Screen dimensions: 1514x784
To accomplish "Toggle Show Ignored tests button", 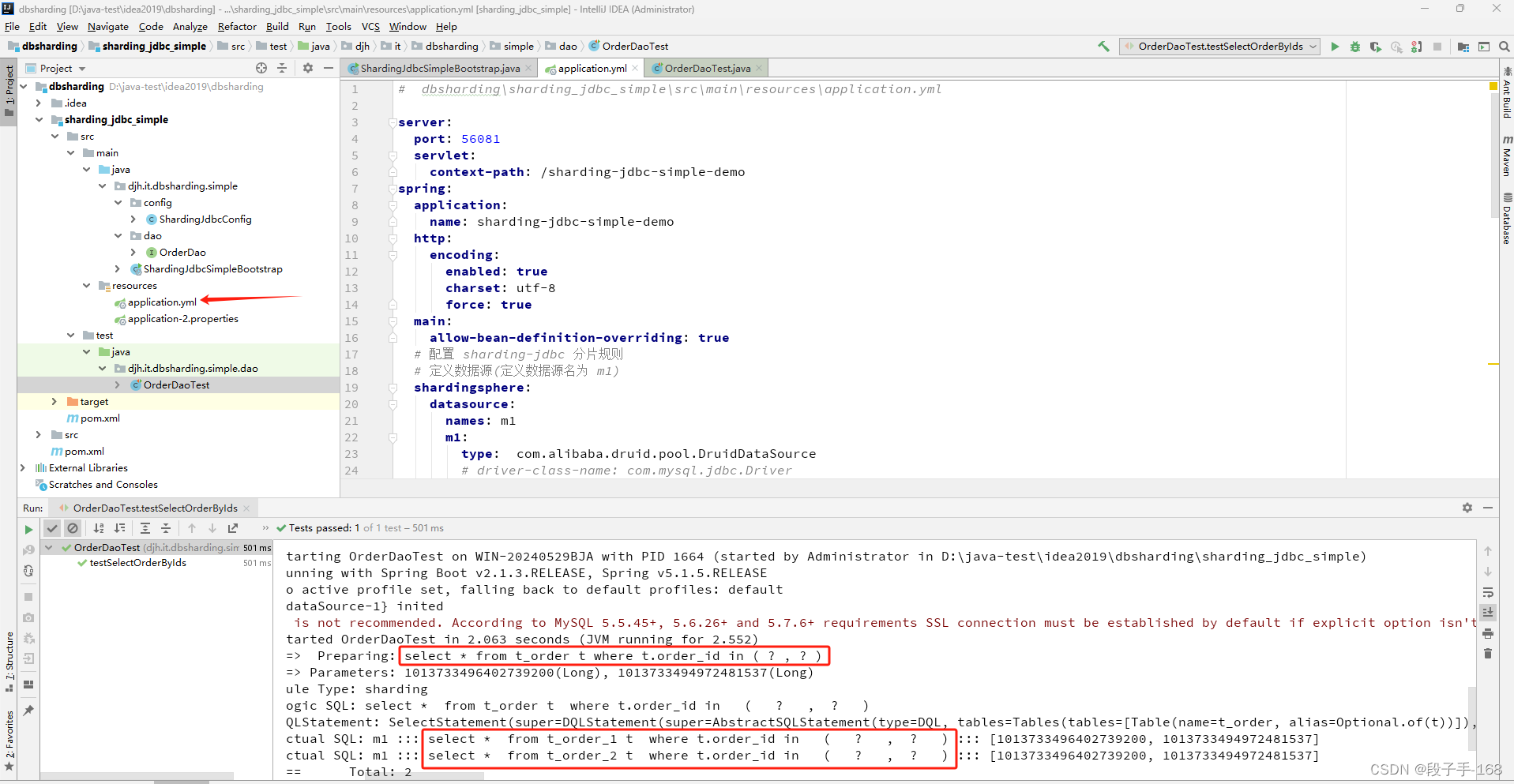I will (73, 528).
